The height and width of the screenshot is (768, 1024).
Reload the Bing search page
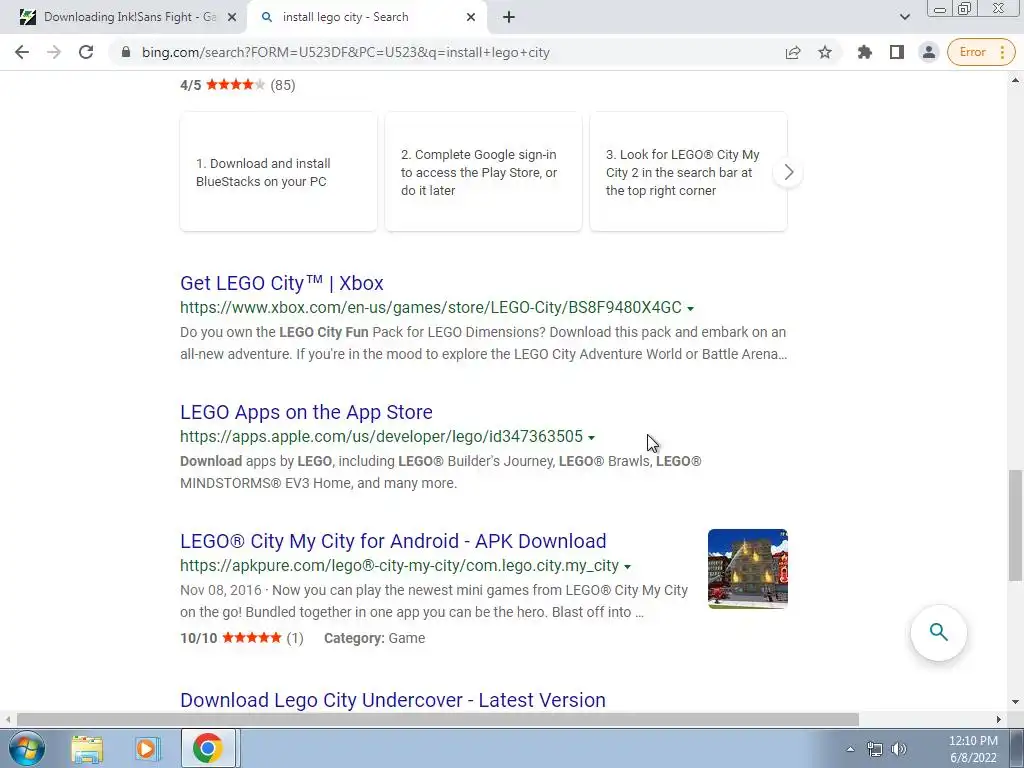(86, 52)
